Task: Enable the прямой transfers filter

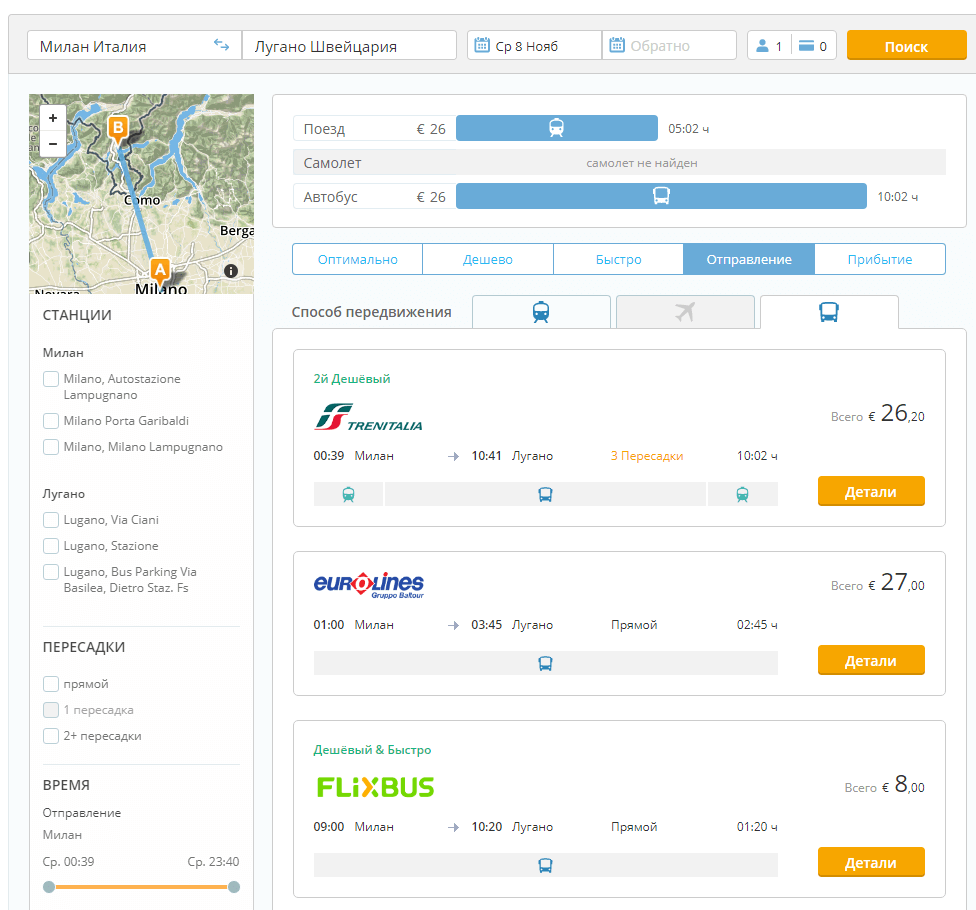Action: click(51, 685)
